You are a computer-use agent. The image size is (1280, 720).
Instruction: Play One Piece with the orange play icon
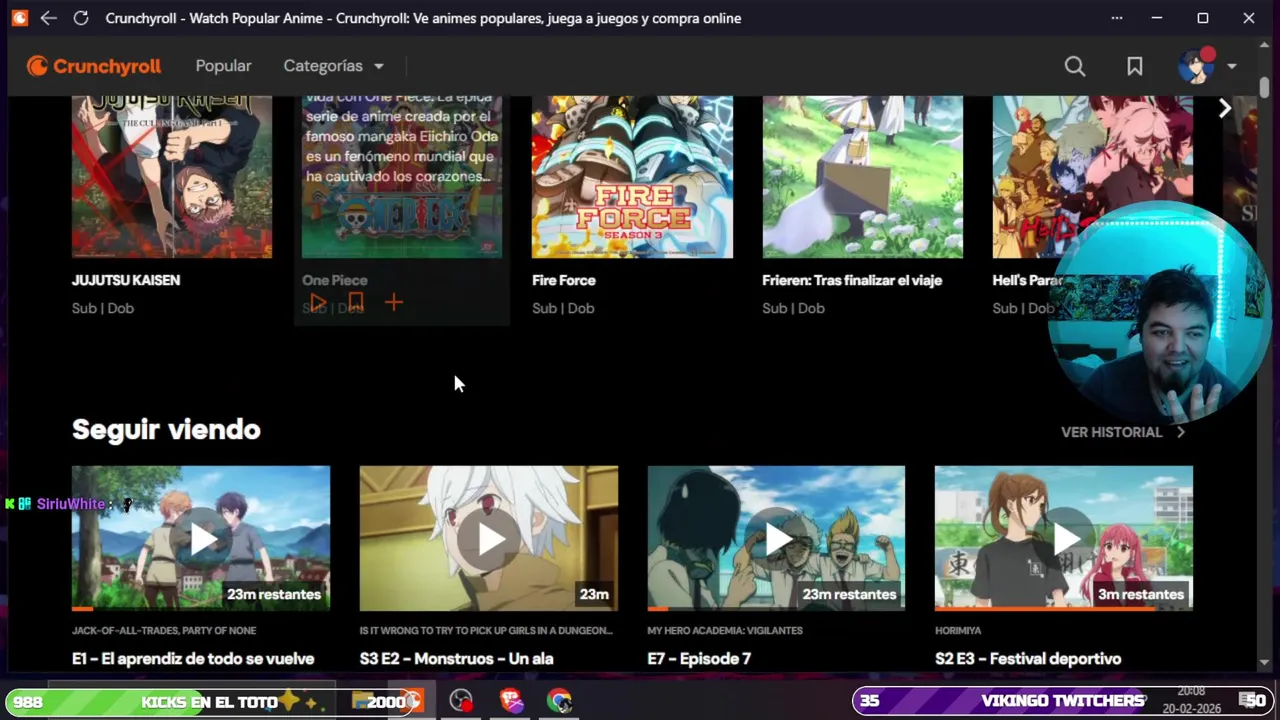click(317, 302)
